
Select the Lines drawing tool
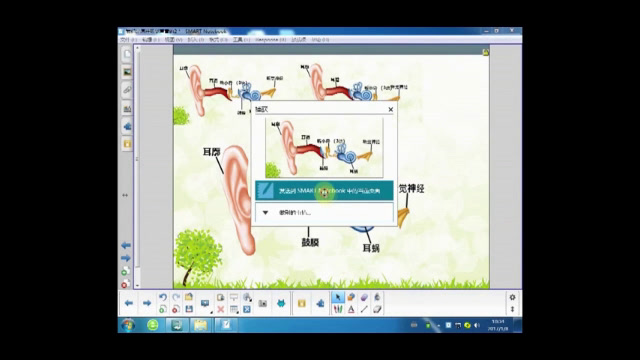point(364,309)
